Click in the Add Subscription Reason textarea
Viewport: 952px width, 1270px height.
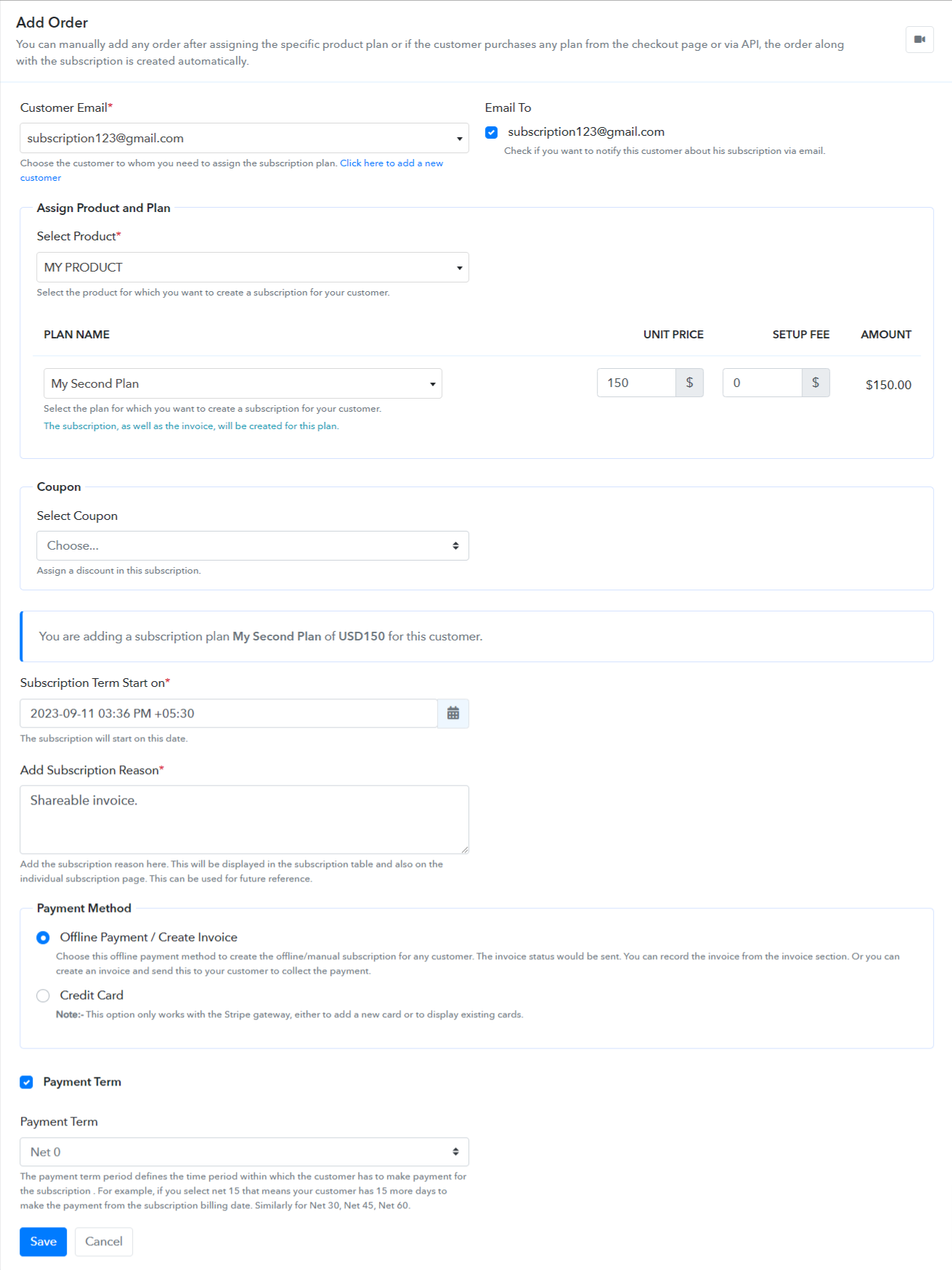244,820
